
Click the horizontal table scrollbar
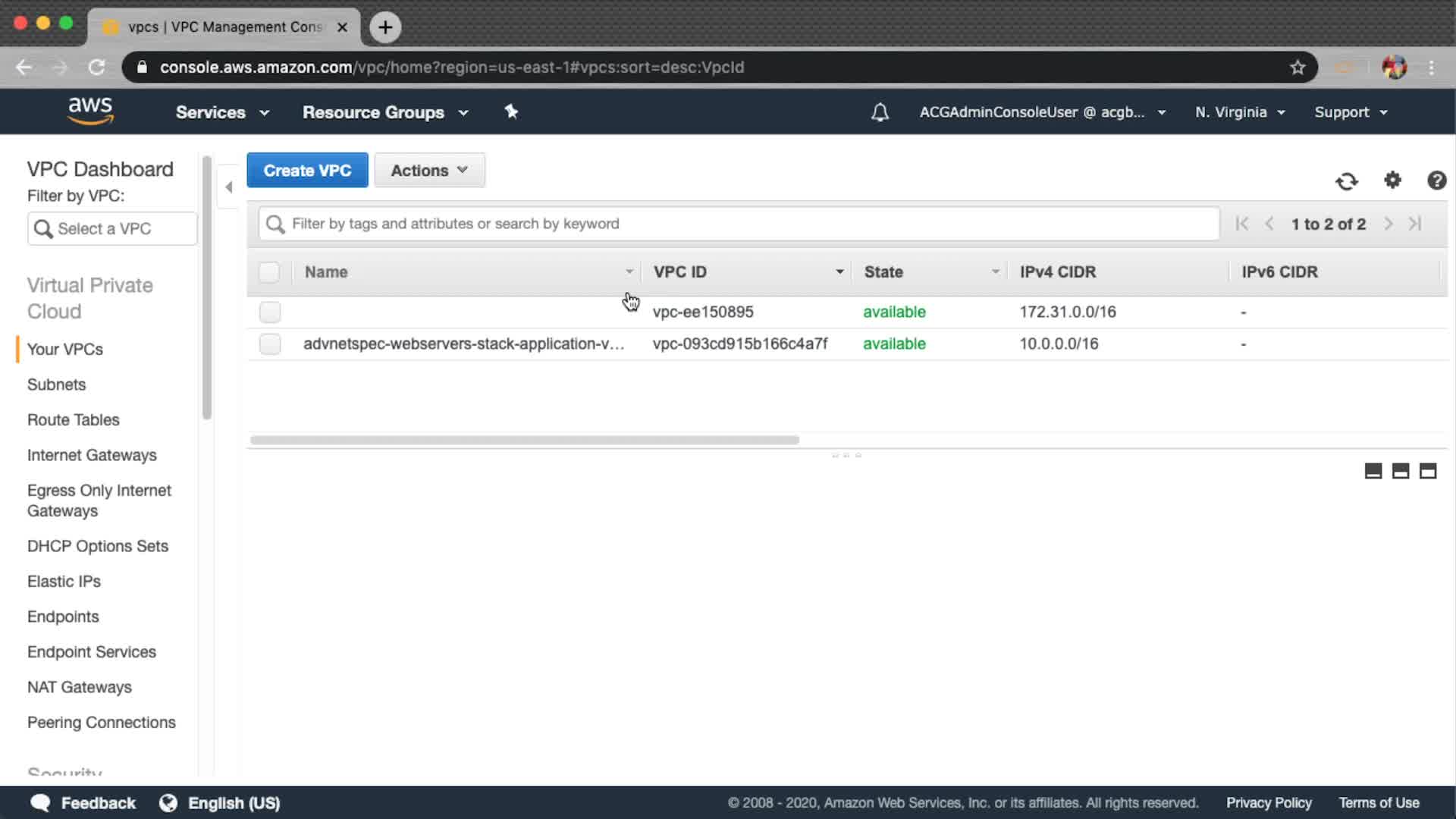525,440
